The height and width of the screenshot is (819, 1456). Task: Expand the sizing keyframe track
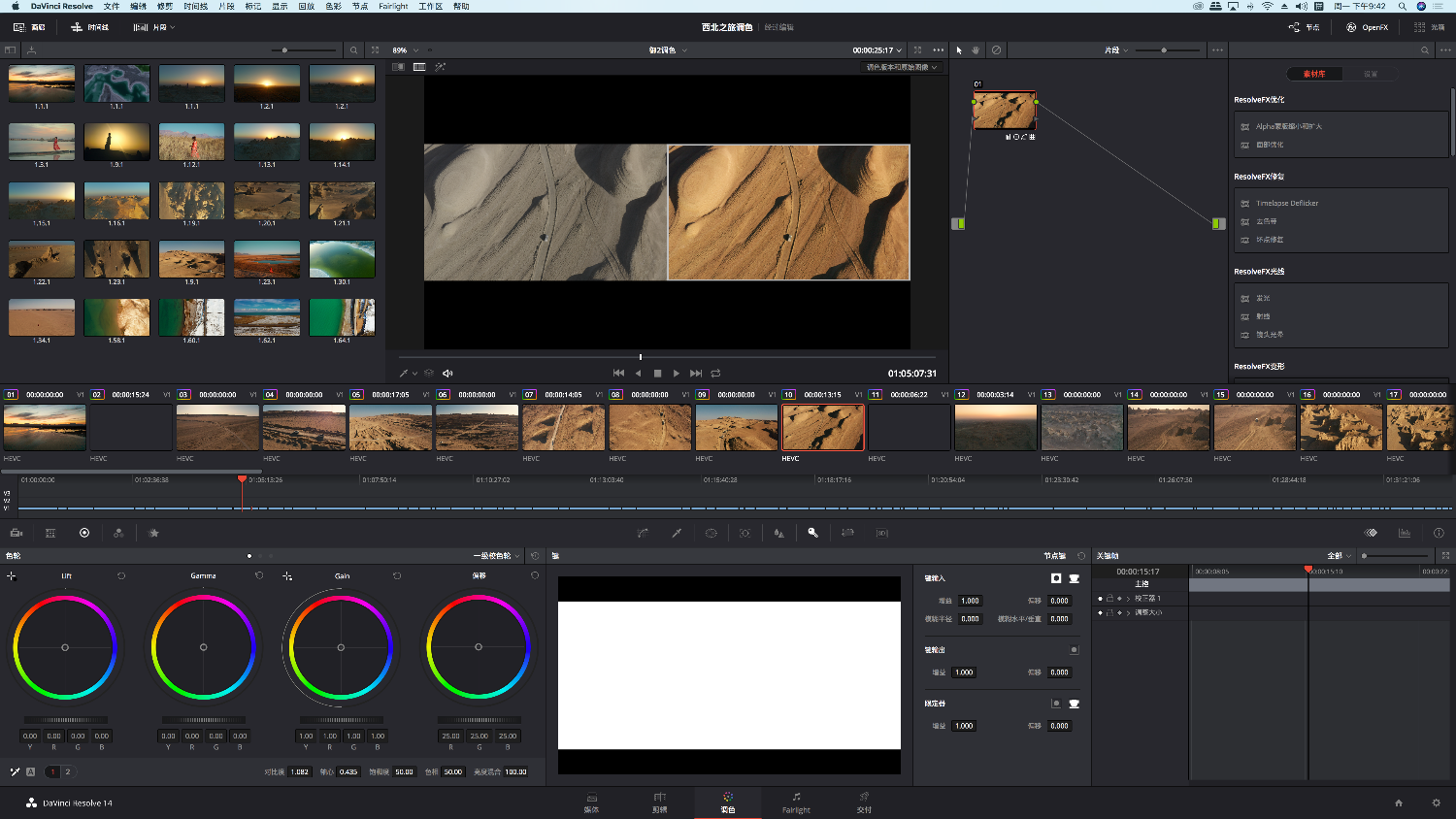pyautogui.click(x=1128, y=612)
